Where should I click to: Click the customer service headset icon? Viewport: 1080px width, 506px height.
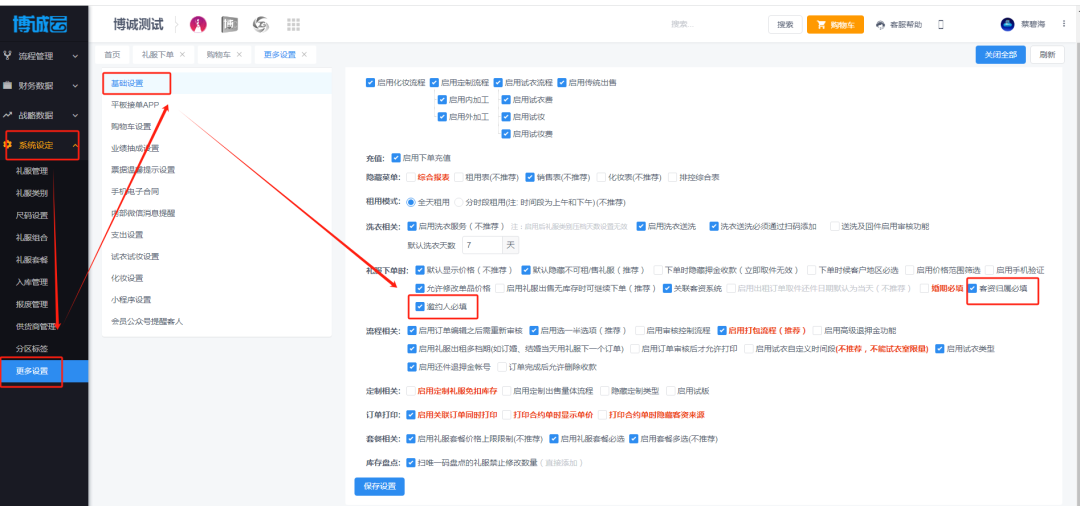click(880, 25)
